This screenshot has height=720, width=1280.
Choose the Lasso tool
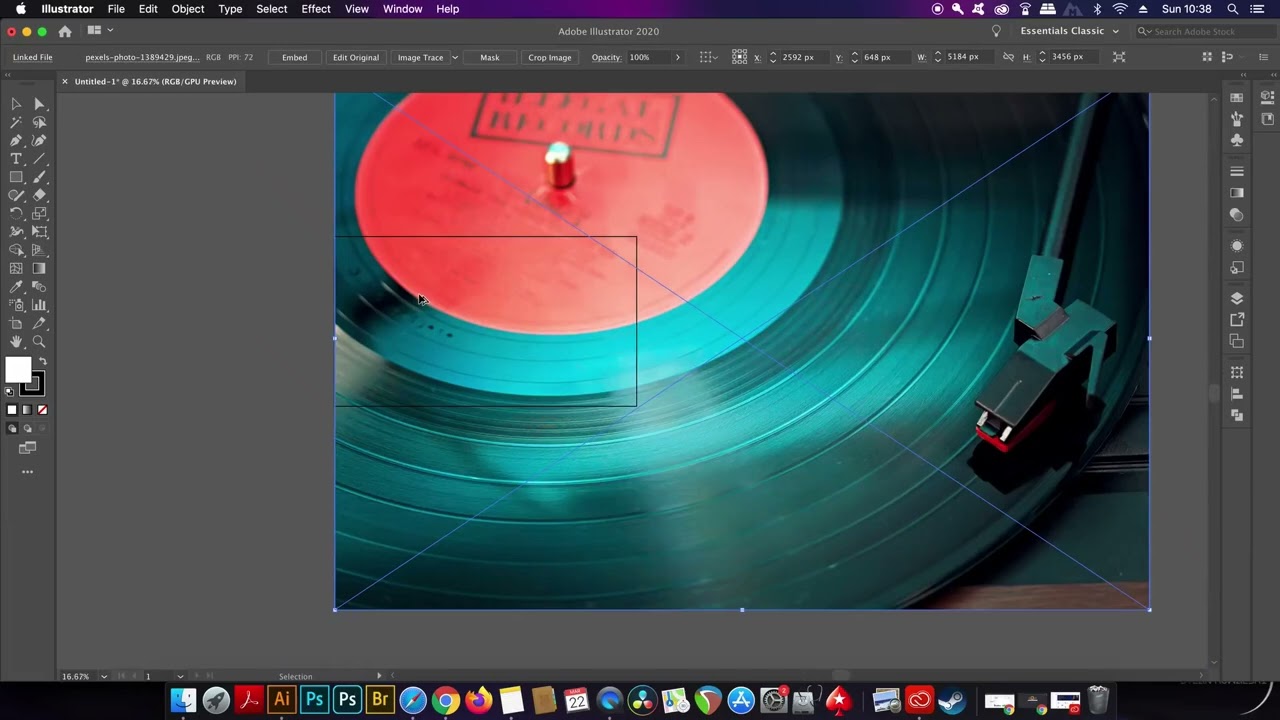[39, 122]
